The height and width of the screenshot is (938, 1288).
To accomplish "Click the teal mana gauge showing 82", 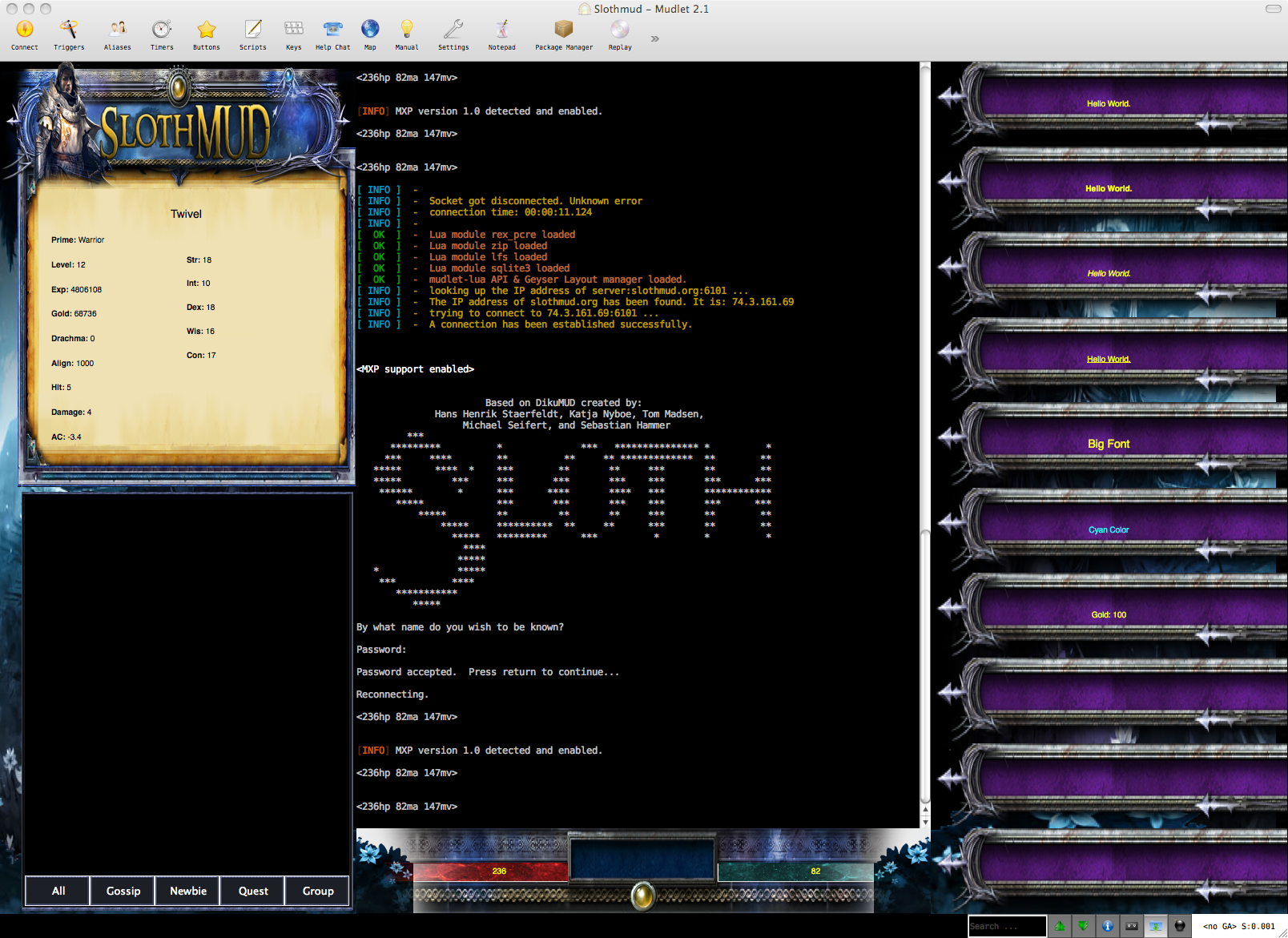I will coord(795,871).
